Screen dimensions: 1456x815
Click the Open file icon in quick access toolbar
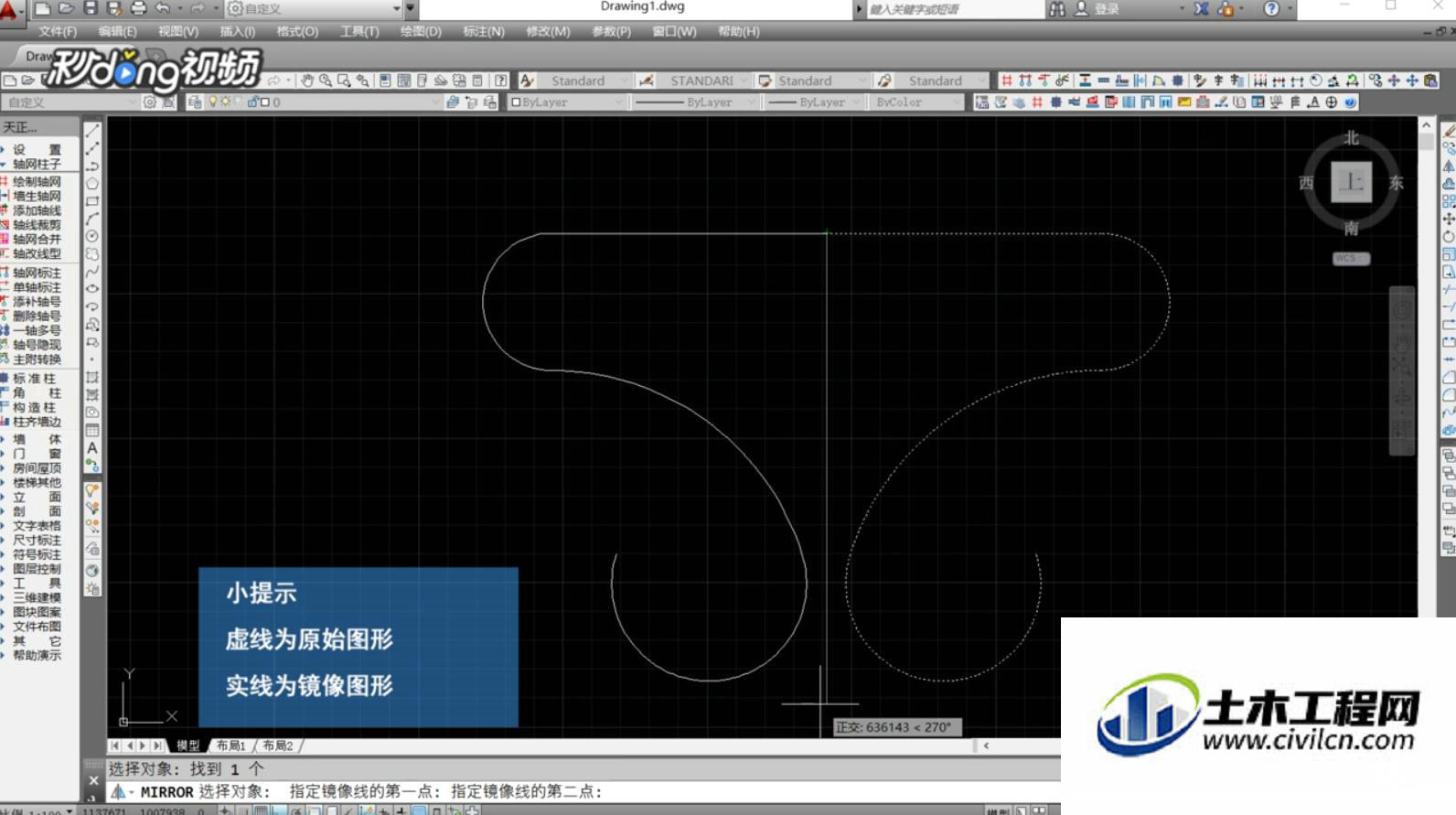coord(66,8)
